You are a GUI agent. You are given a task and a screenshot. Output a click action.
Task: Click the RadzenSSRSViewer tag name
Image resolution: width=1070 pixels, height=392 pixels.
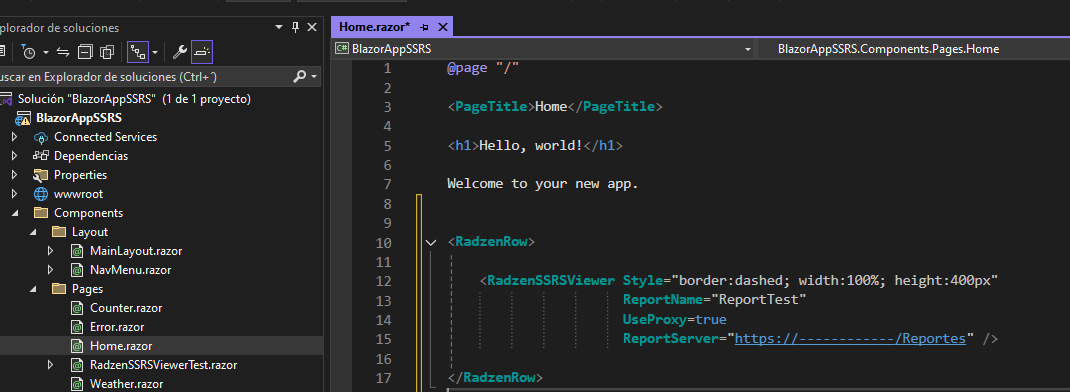click(x=551, y=281)
